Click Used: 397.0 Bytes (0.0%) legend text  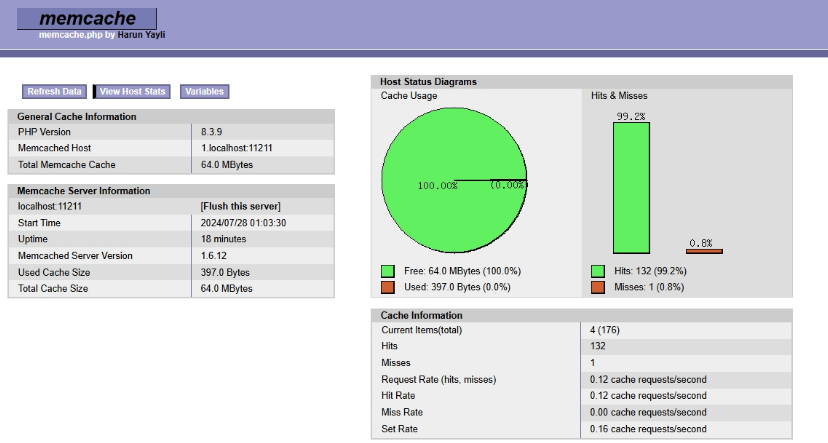coord(457,287)
